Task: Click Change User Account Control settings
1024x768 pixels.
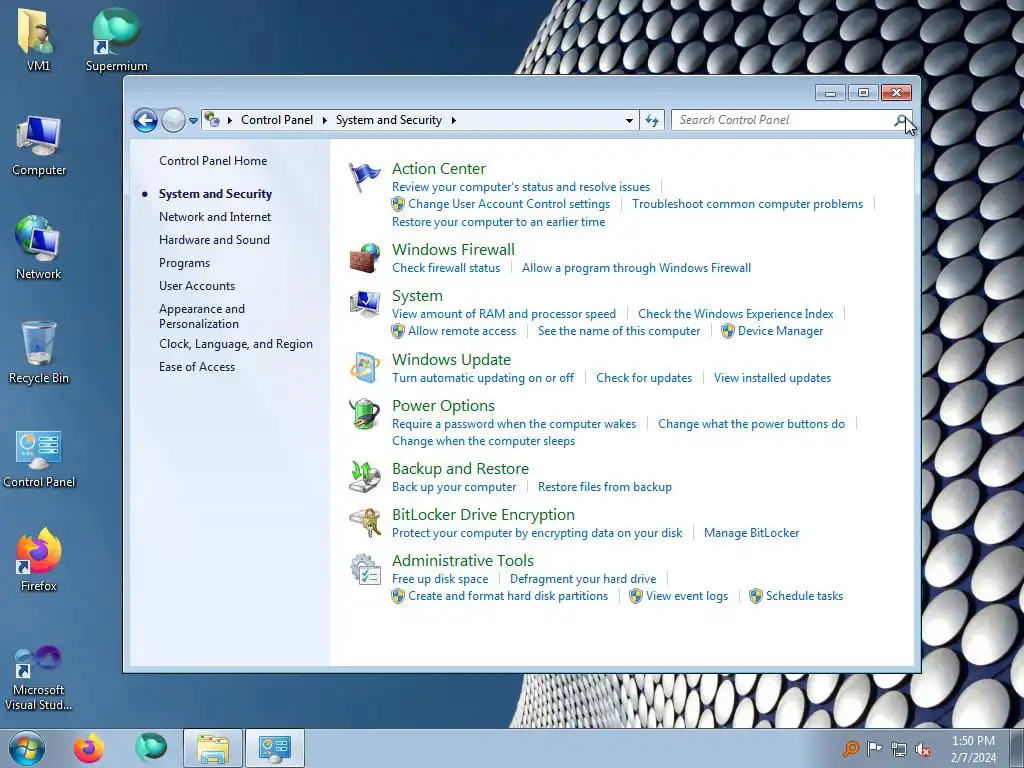Action: point(509,204)
